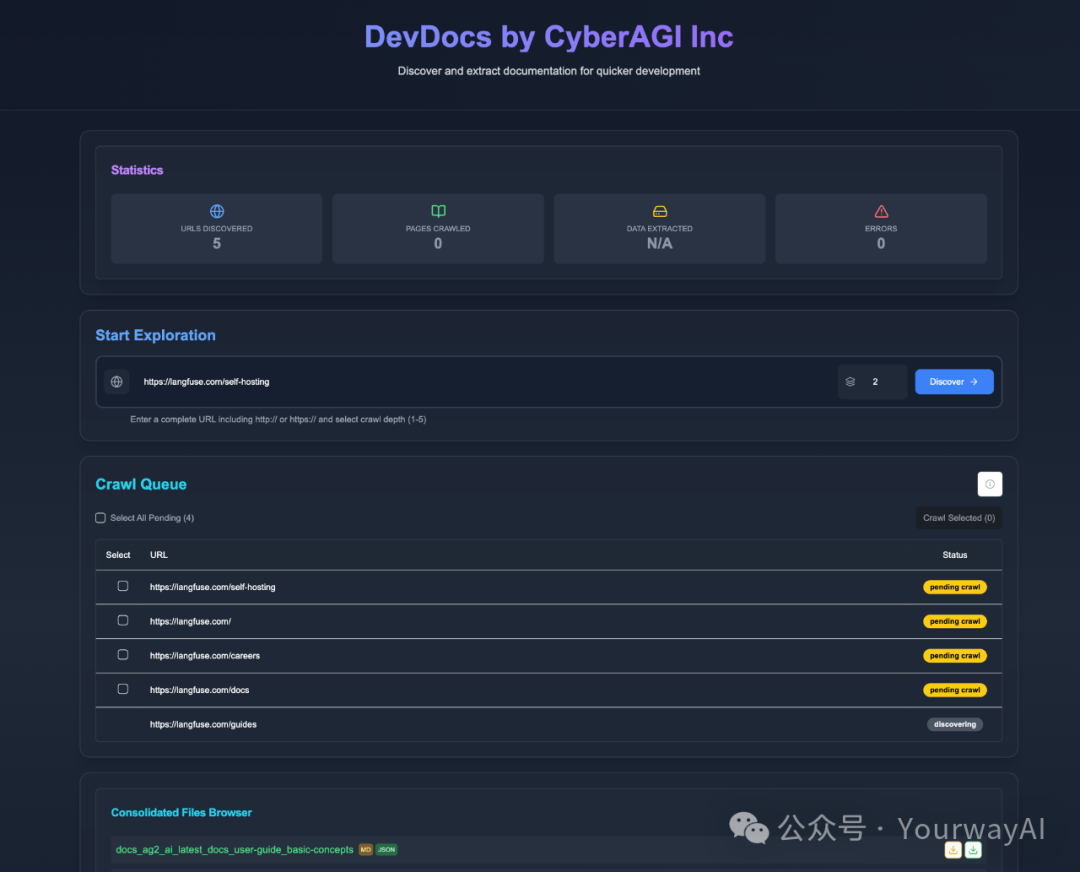Image resolution: width=1080 pixels, height=872 pixels.
Task: Toggle Select All Pending checkbox
Action: (x=101, y=518)
